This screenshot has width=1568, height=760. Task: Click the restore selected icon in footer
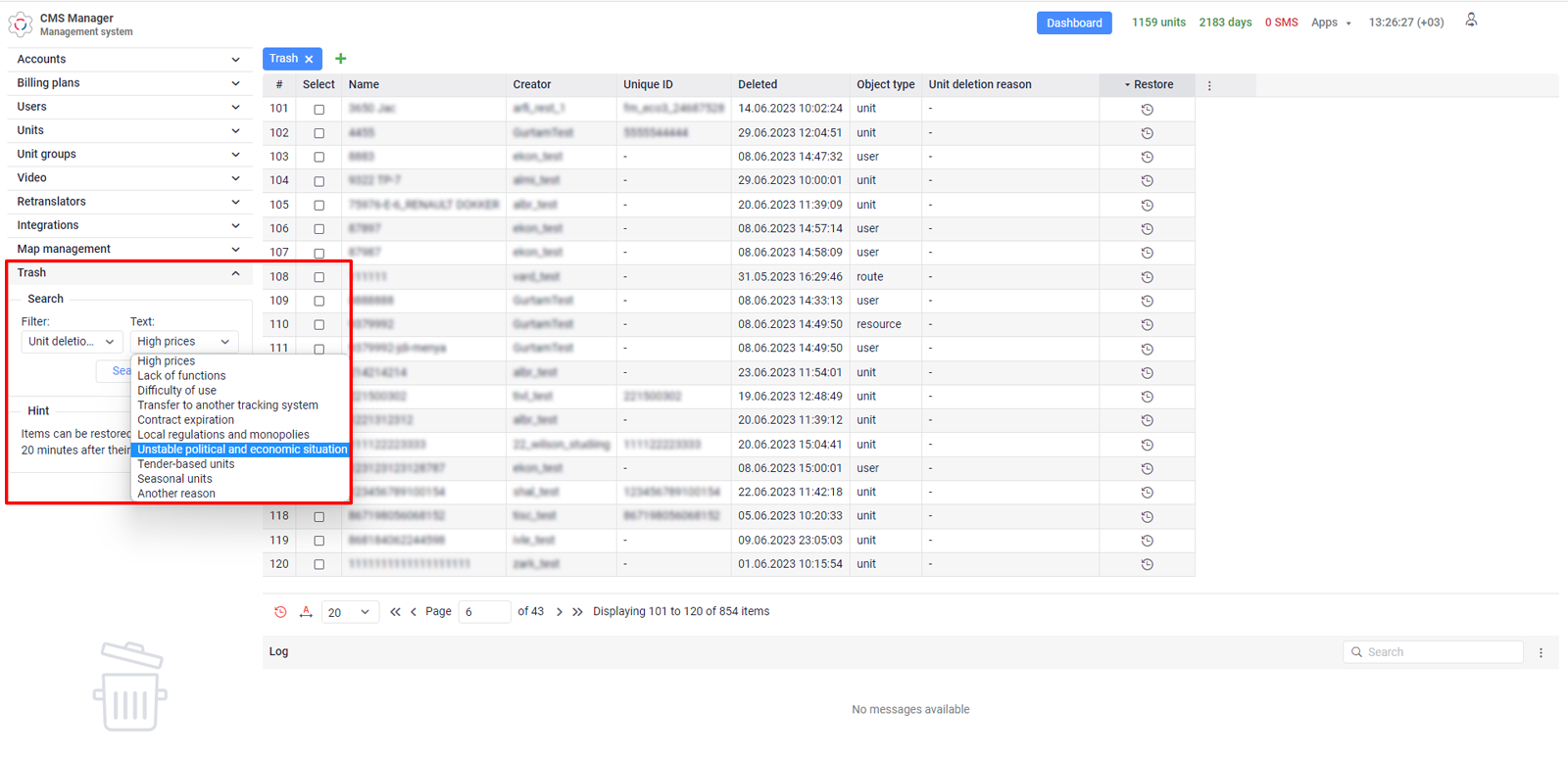tap(280, 611)
